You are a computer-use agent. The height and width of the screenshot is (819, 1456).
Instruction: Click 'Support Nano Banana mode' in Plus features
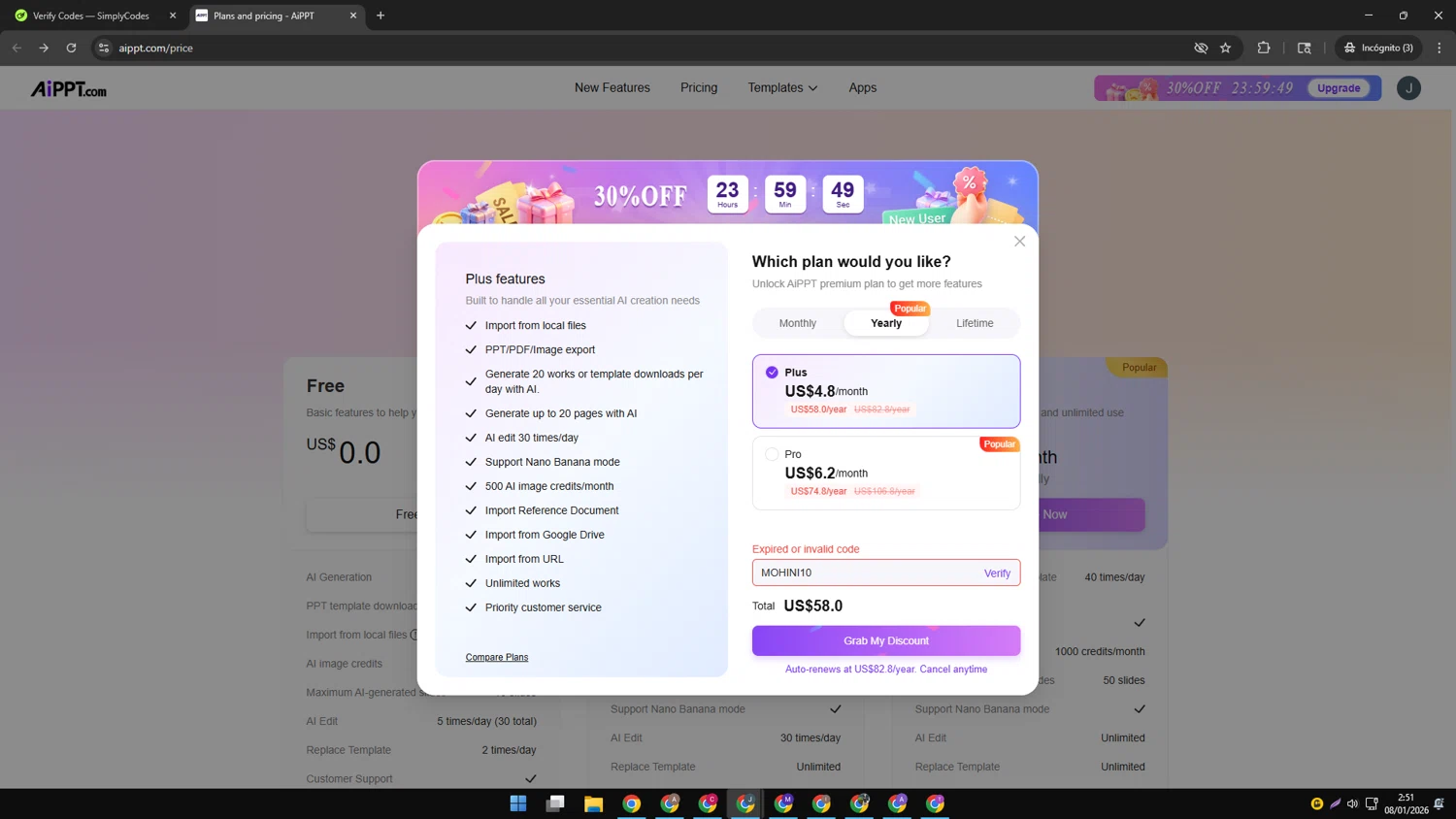pos(552,462)
